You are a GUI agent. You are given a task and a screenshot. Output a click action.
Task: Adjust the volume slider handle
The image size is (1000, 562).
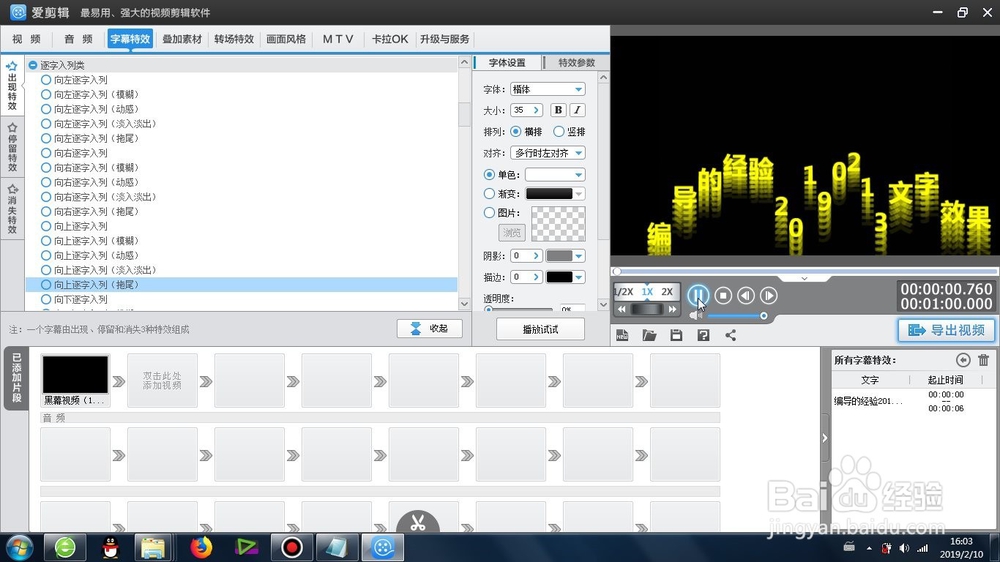click(x=763, y=316)
